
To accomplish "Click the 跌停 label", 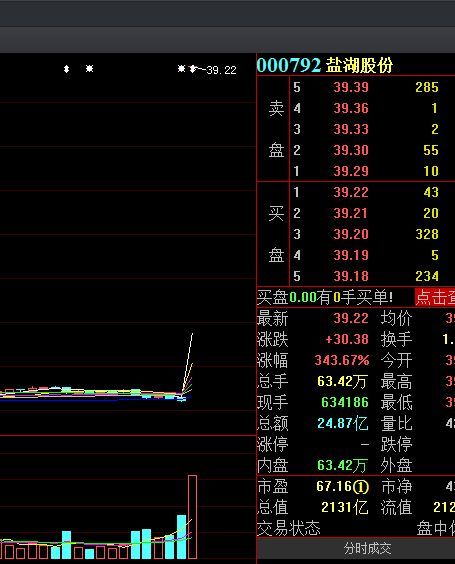I will 396,444.
